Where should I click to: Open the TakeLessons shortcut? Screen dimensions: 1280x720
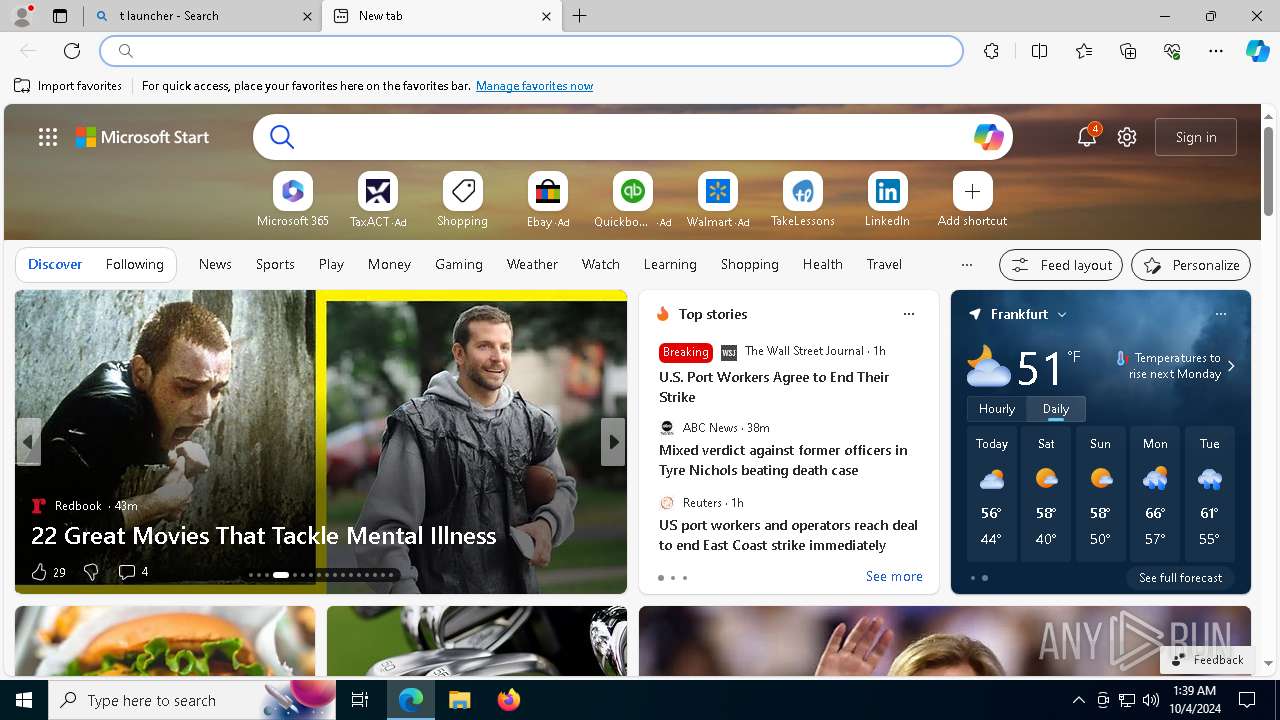[x=802, y=200]
